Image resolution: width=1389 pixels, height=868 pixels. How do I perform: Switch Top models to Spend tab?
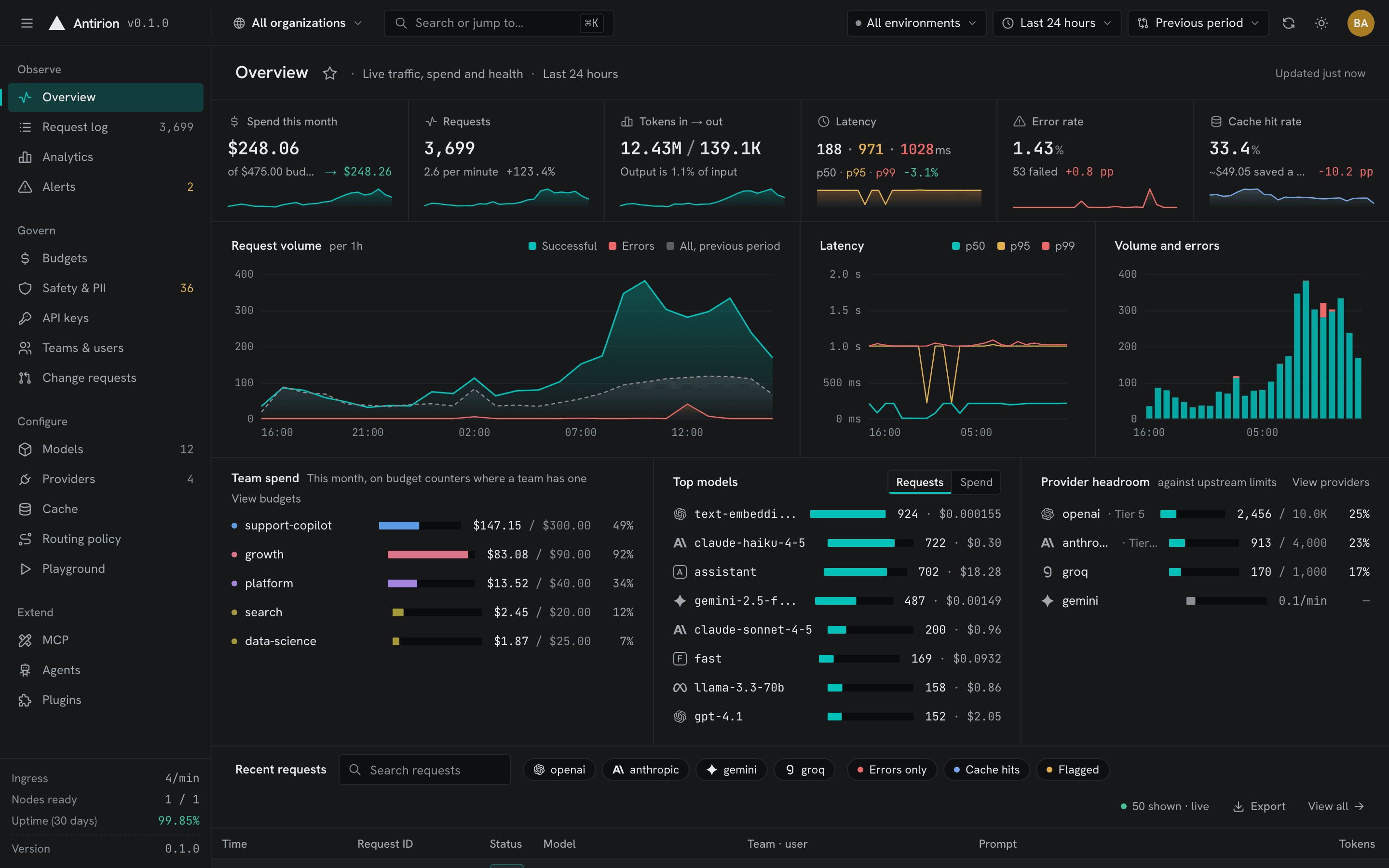976,482
